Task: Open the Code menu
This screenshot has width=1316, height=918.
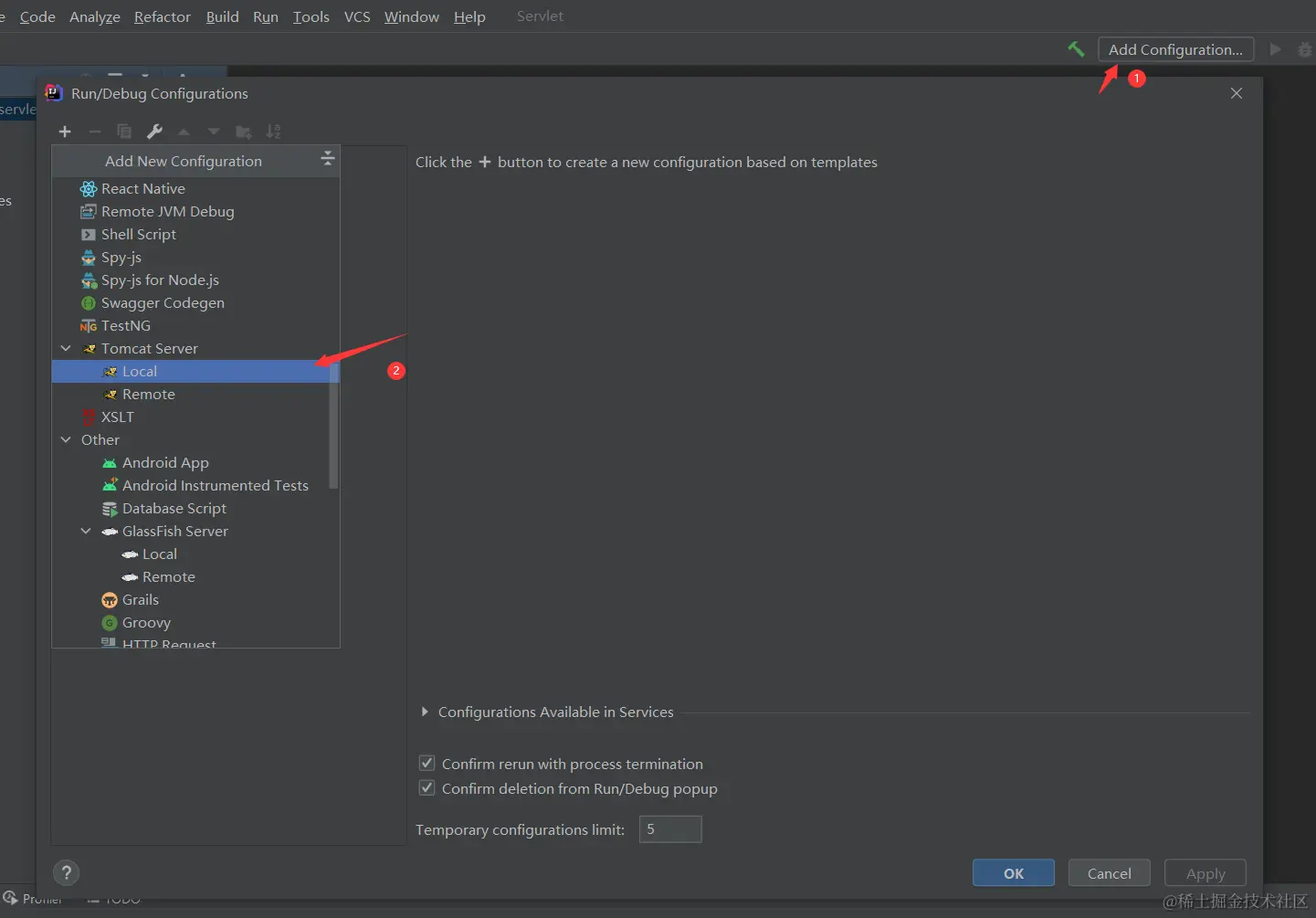Action: pyautogui.click(x=37, y=16)
